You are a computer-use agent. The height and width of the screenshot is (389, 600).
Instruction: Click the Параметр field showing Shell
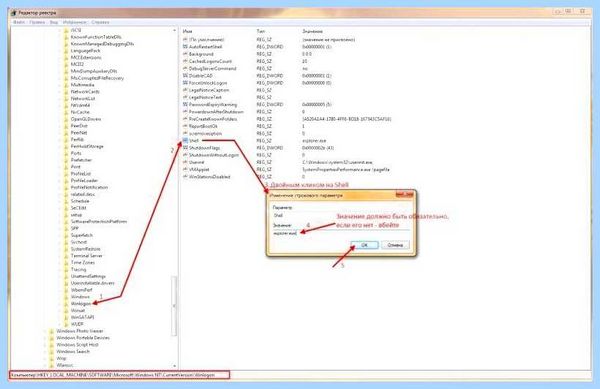pyautogui.click(x=341, y=215)
